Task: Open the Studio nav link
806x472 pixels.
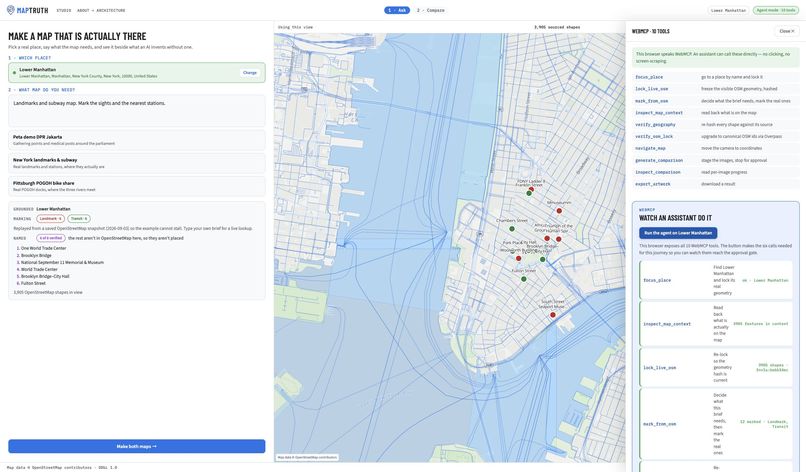Action: (x=64, y=10)
